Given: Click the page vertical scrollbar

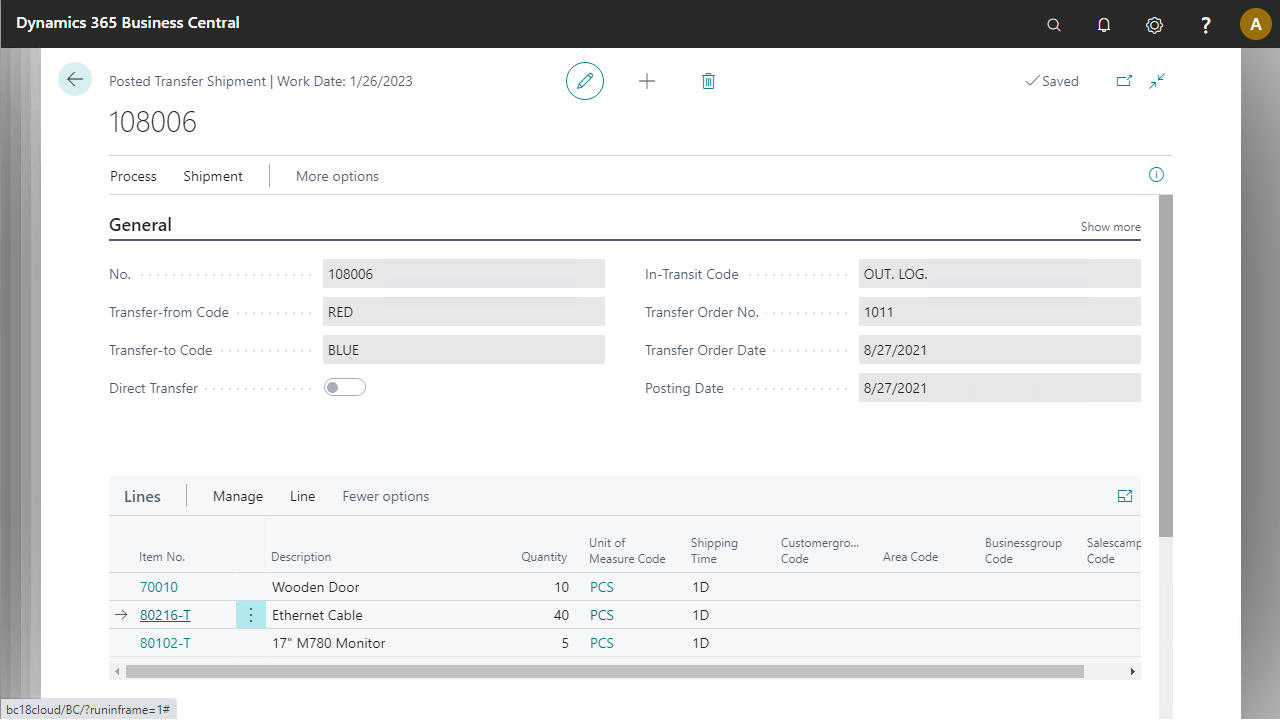Looking at the screenshot, I should click(x=1165, y=365).
